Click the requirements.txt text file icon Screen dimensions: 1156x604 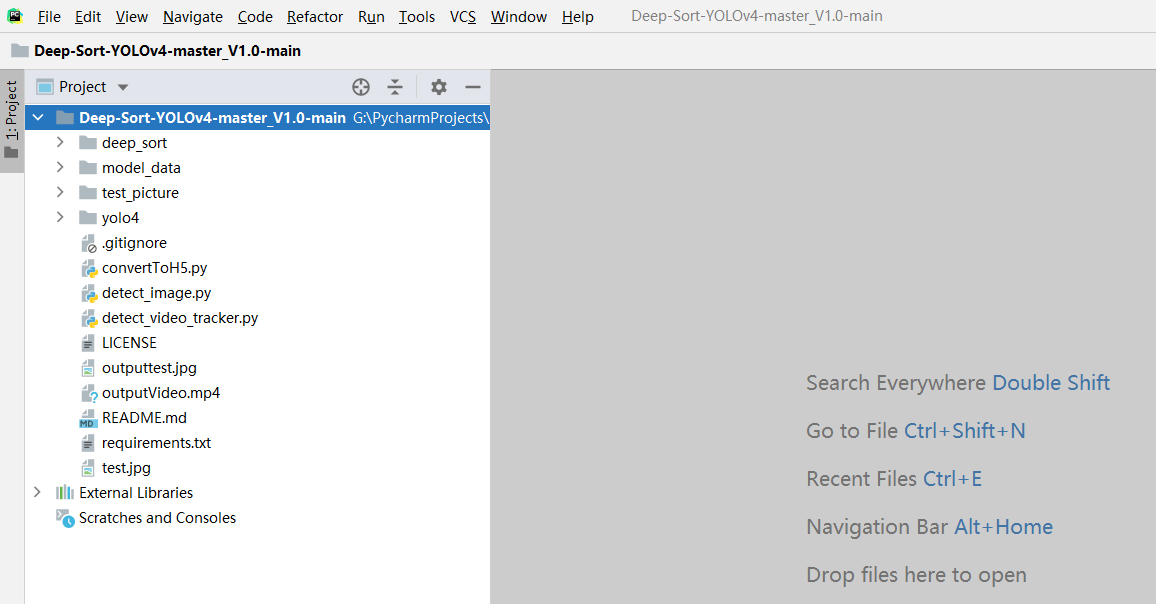click(x=88, y=443)
